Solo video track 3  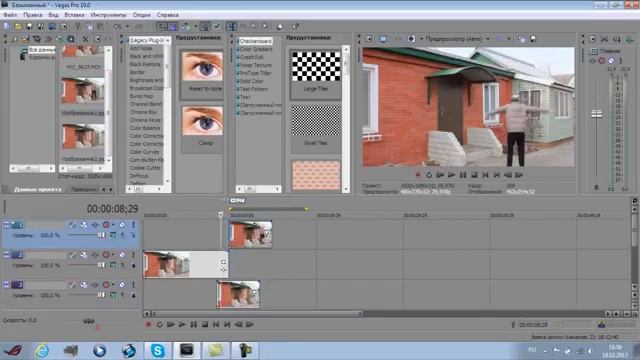click(133, 285)
